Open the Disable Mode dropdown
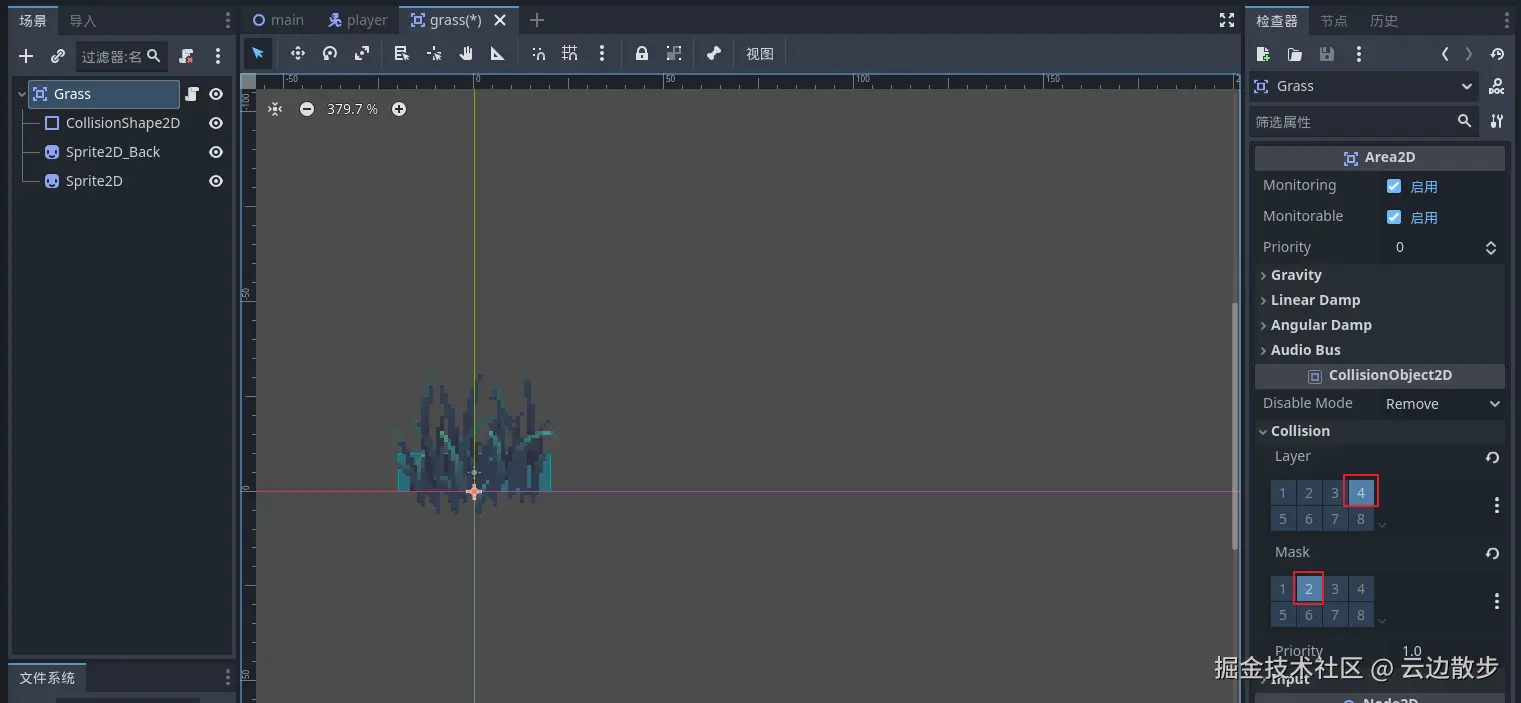Image resolution: width=1521 pixels, height=703 pixels. point(1442,404)
